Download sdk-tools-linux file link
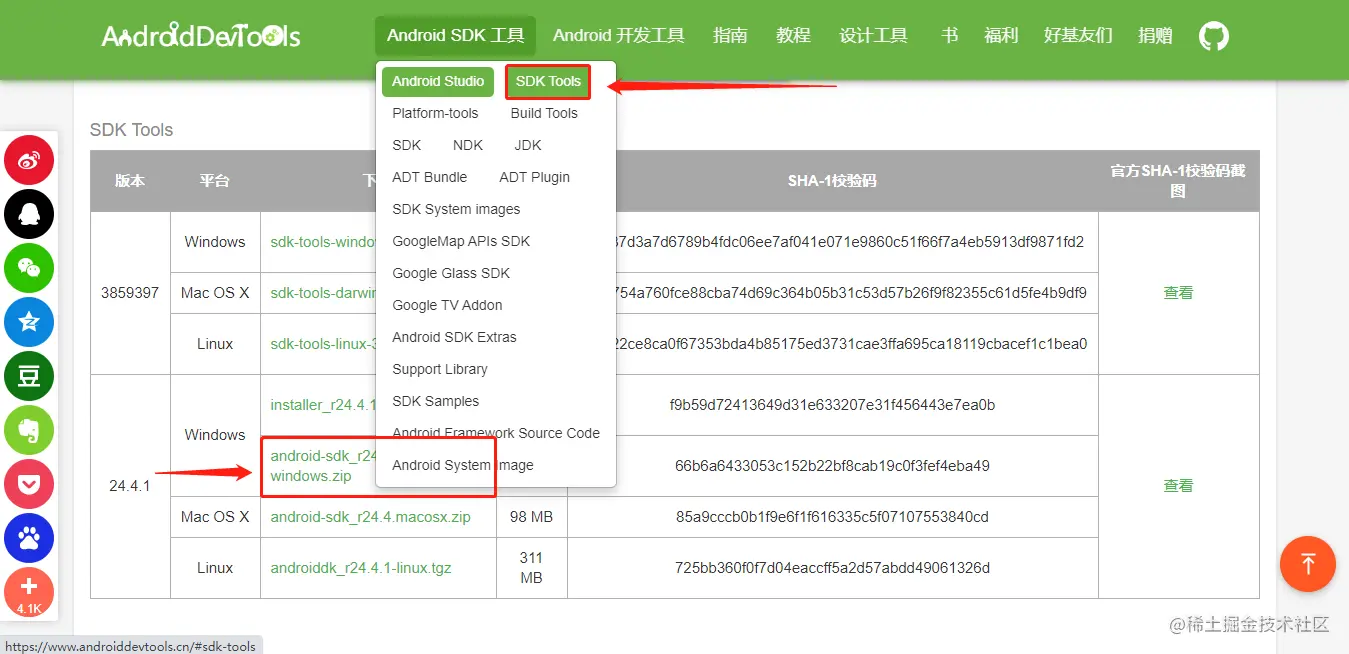 point(323,344)
